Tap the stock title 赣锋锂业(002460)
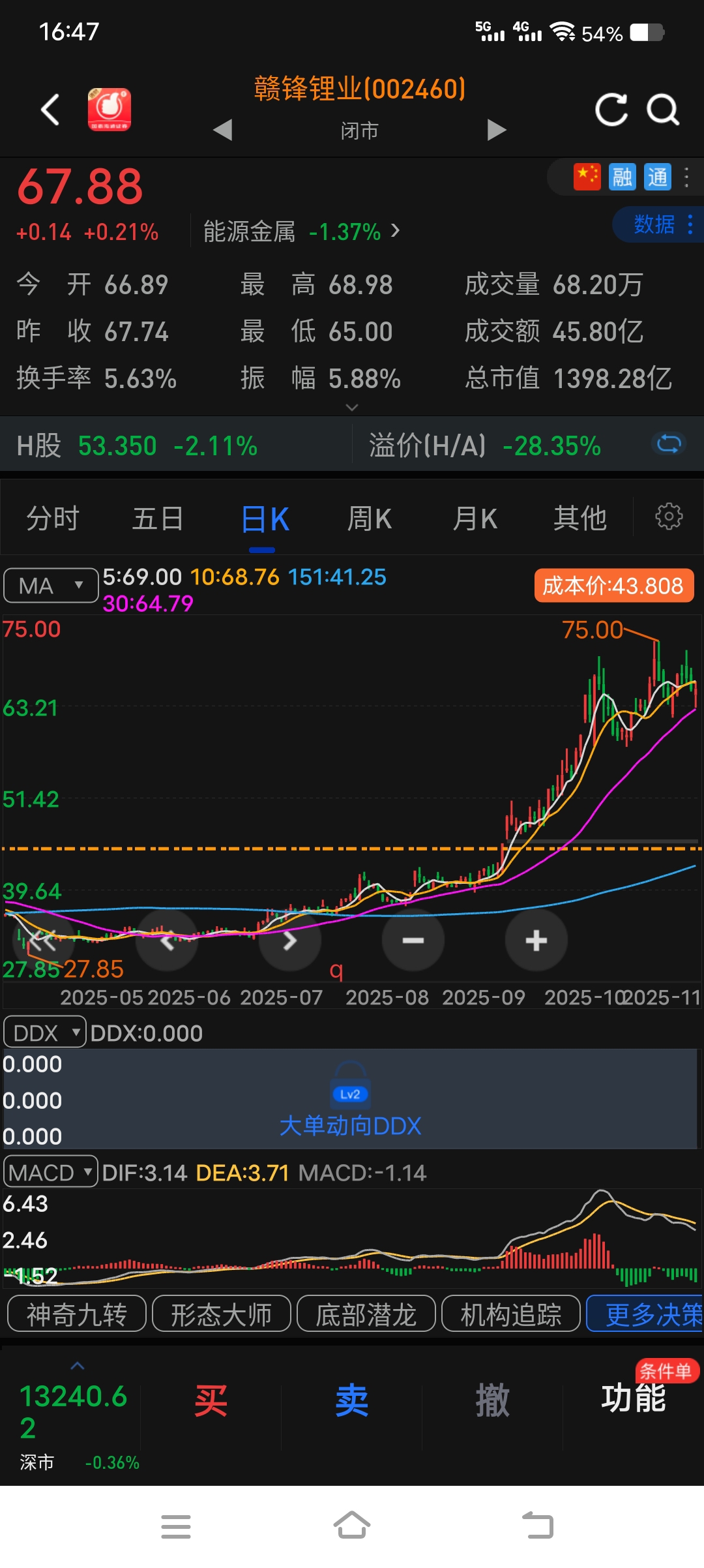The height and width of the screenshot is (1568, 704). [x=360, y=89]
